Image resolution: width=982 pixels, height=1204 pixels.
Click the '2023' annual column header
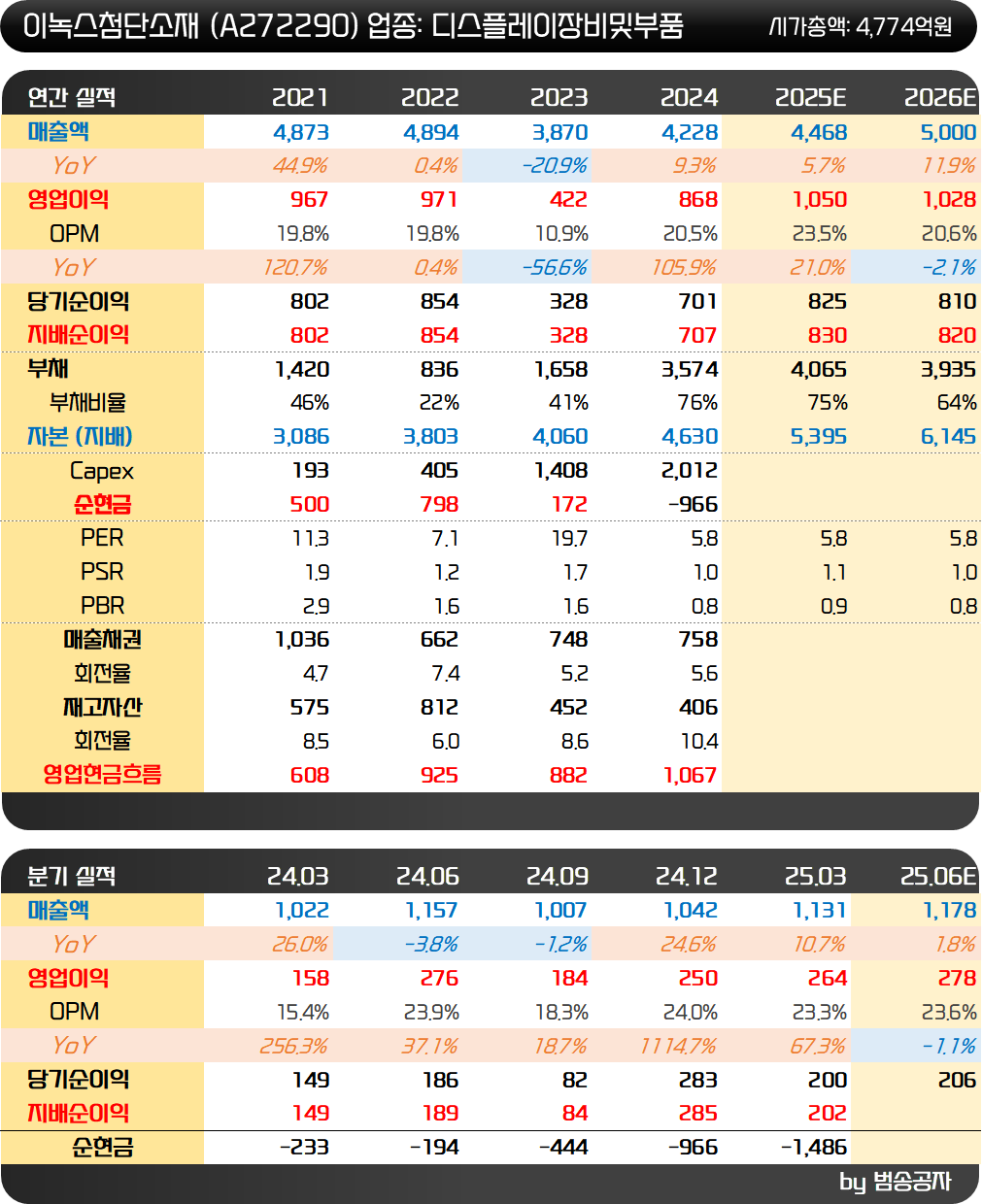click(x=559, y=97)
